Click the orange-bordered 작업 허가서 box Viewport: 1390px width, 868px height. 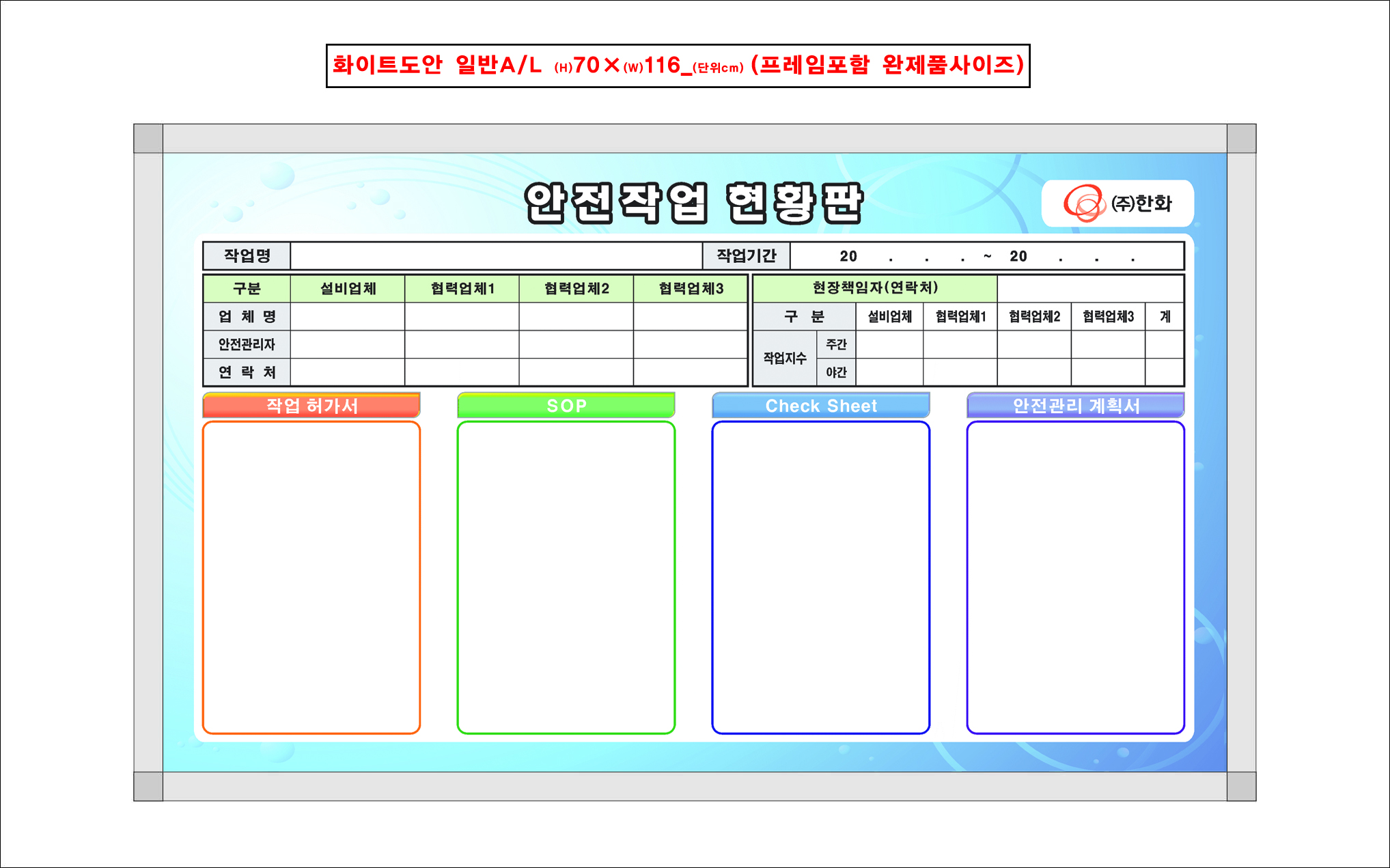311,577
